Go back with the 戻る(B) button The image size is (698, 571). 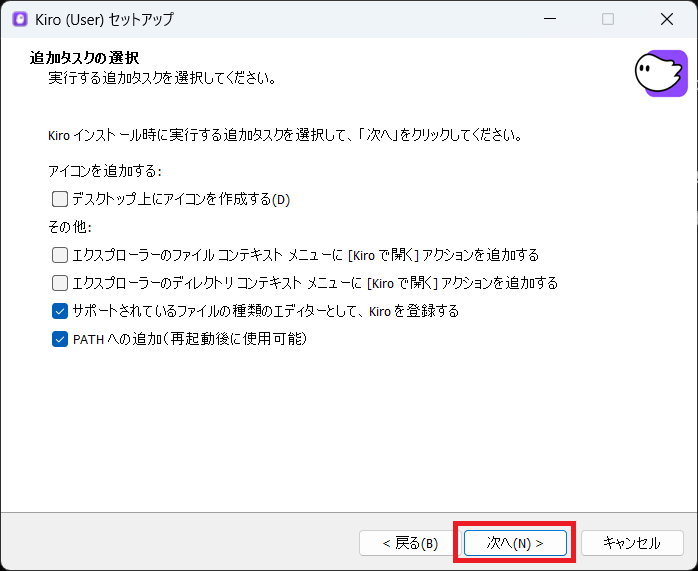pos(410,543)
